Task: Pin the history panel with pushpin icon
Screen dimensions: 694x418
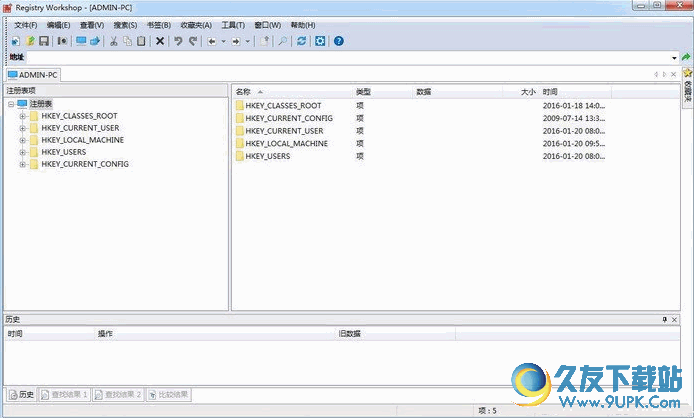Action: point(665,320)
